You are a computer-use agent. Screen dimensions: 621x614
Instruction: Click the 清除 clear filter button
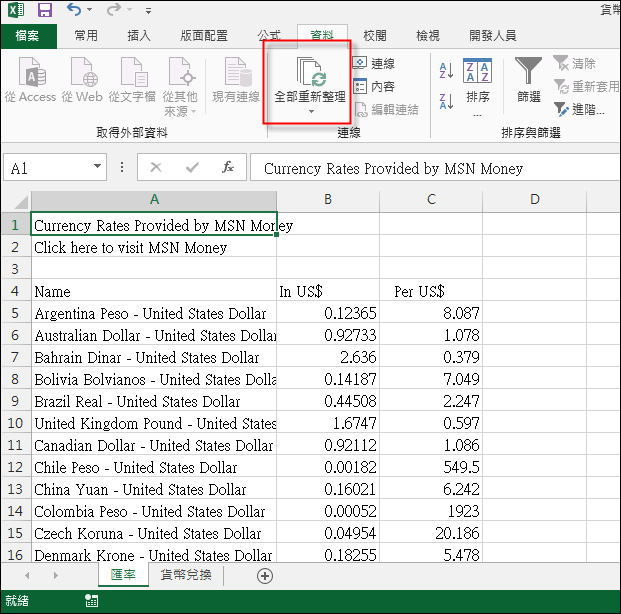pyautogui.click(x=575, y=63)
